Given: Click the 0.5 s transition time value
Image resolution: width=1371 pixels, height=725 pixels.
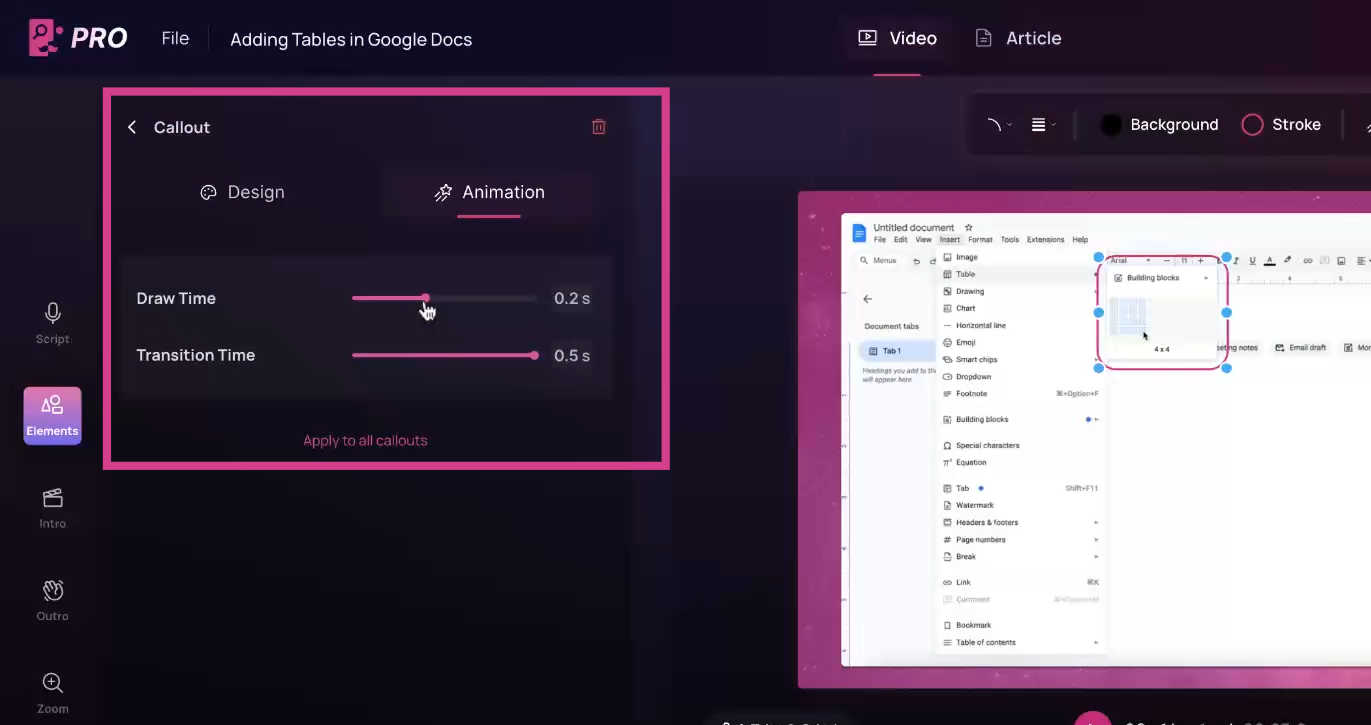Looking at the screenshot, I should pos(572,355).
